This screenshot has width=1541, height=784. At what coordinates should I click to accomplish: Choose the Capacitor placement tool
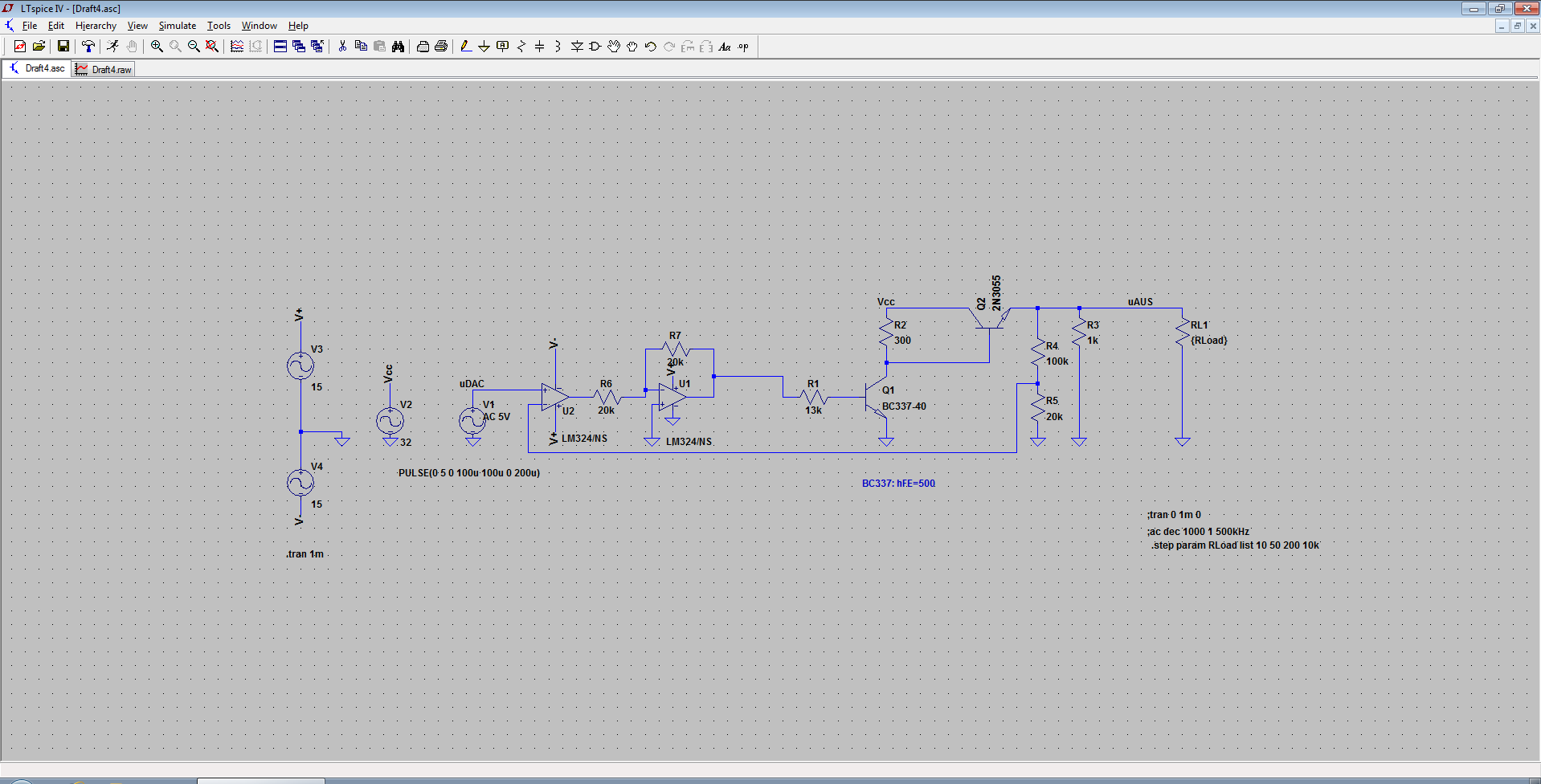coord(539,47)
